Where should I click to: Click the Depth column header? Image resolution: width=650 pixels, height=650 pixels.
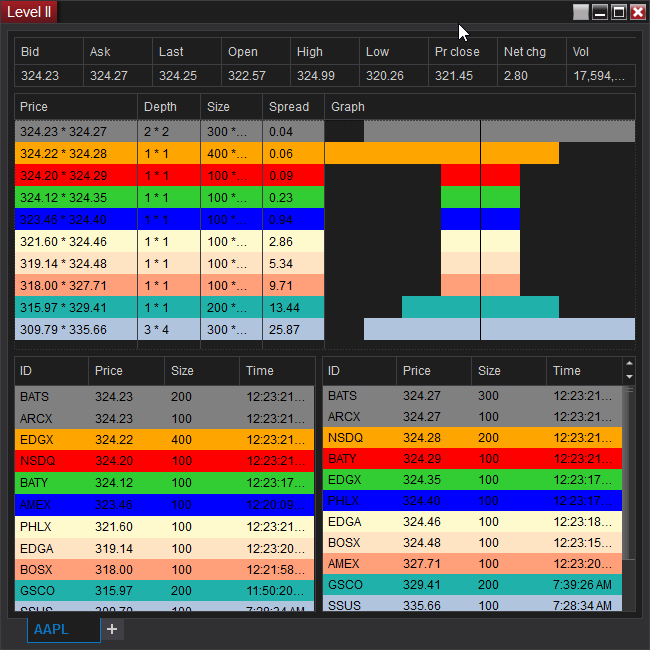169,107
